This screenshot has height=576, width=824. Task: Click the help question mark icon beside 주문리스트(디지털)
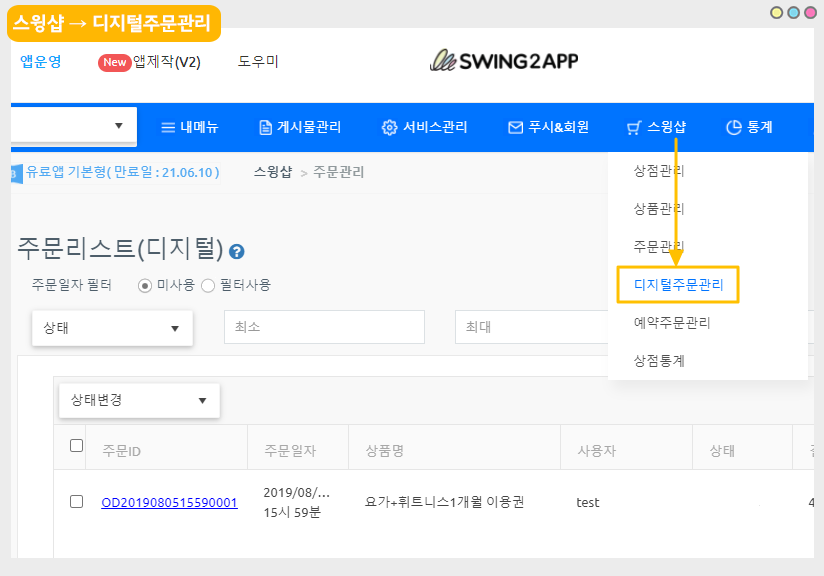click(237, 252)
